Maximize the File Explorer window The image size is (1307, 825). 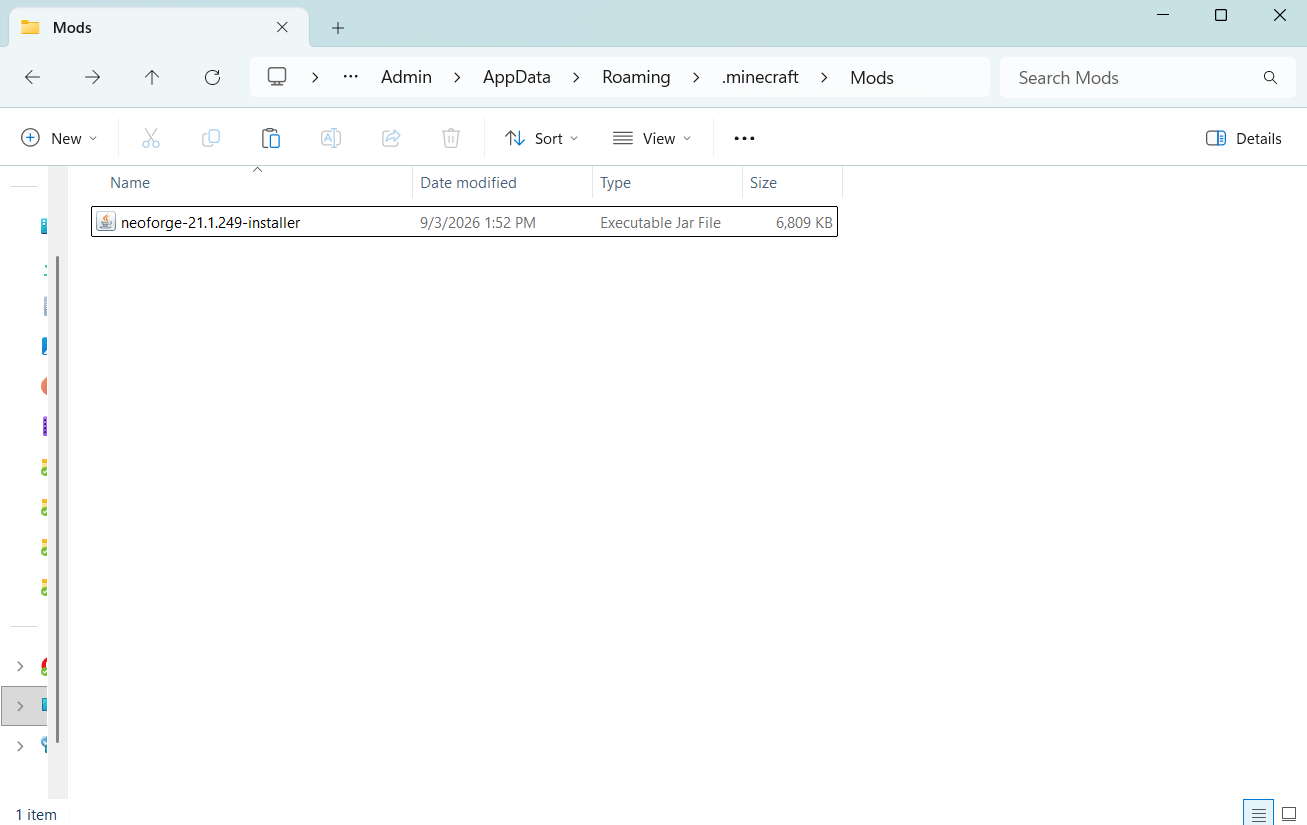pyautogui.click(x=1221, y=15)
